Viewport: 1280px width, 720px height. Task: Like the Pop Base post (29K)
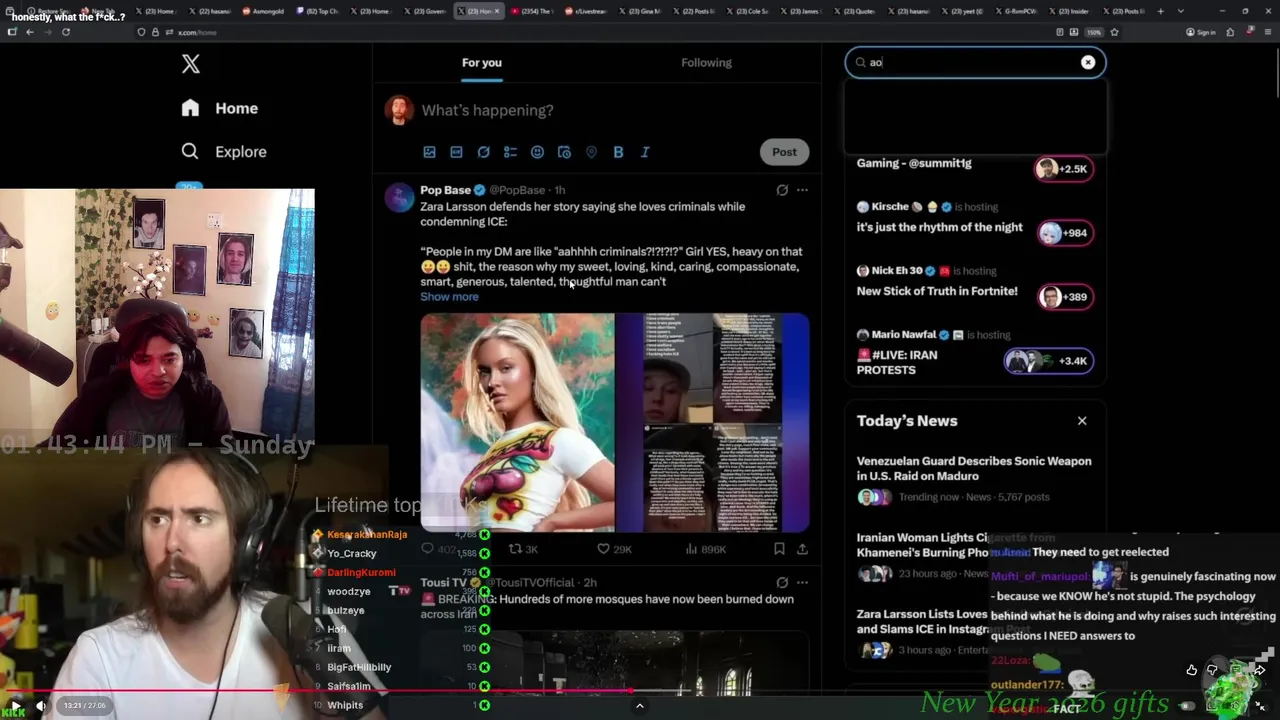click(x=613, y=549)
